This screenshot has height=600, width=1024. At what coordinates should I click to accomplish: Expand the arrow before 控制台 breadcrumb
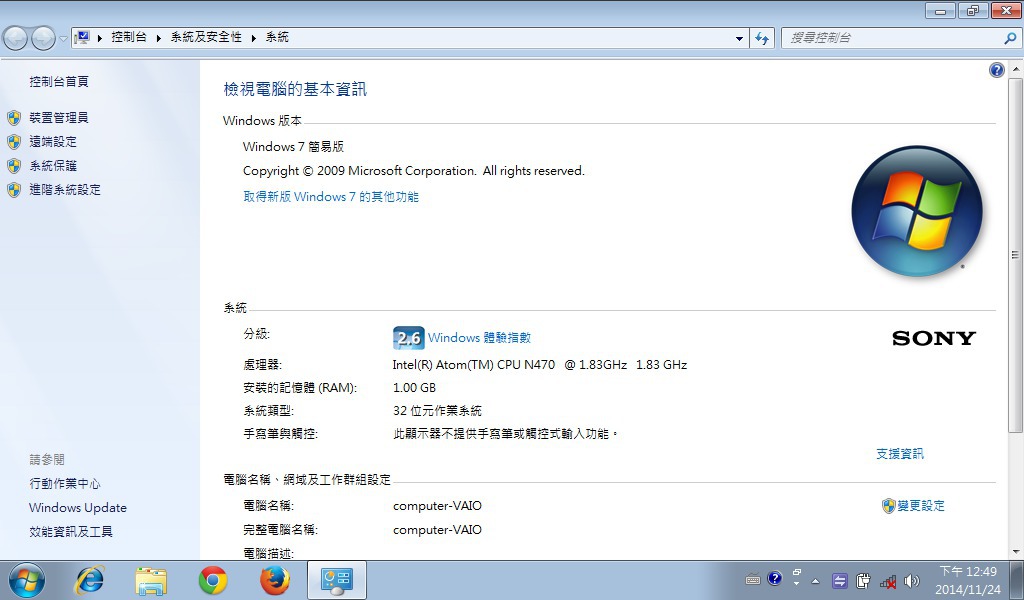pos(100,38)
